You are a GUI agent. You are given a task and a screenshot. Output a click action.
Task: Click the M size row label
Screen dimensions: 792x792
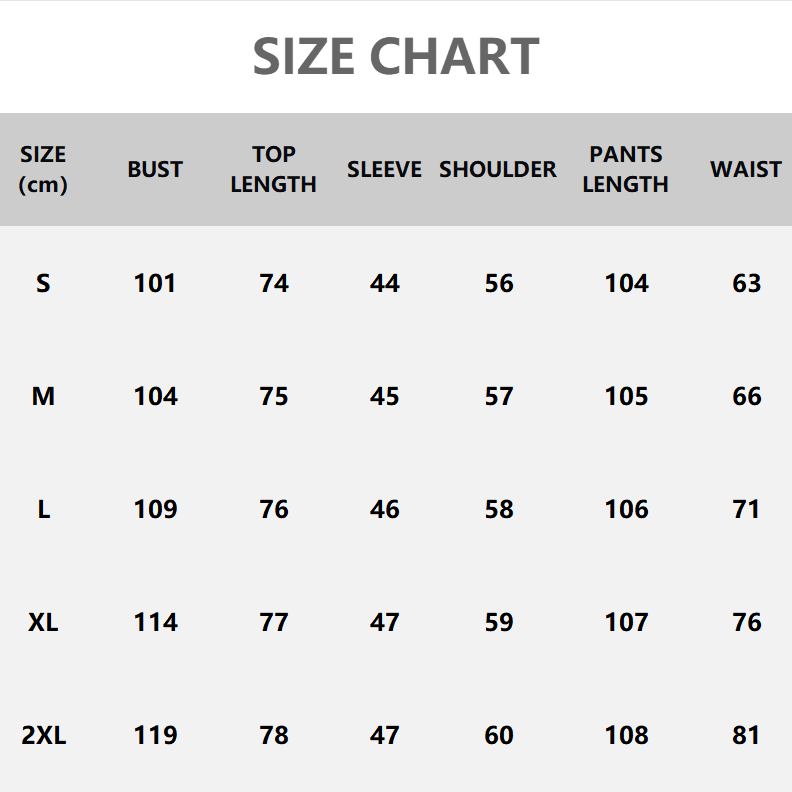click(43, 396)
